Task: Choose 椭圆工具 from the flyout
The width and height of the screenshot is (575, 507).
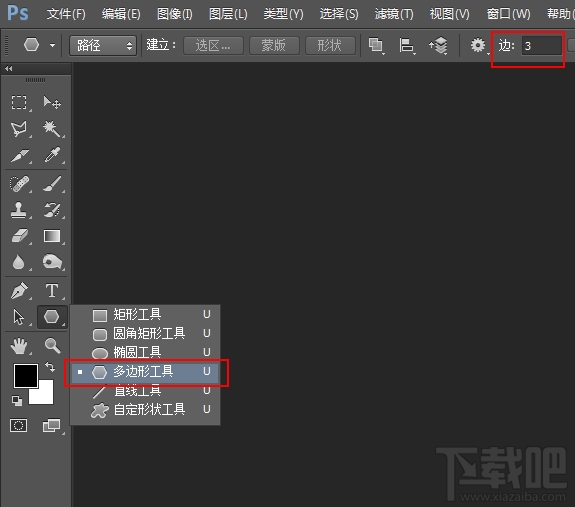Action: click(145, 352)
